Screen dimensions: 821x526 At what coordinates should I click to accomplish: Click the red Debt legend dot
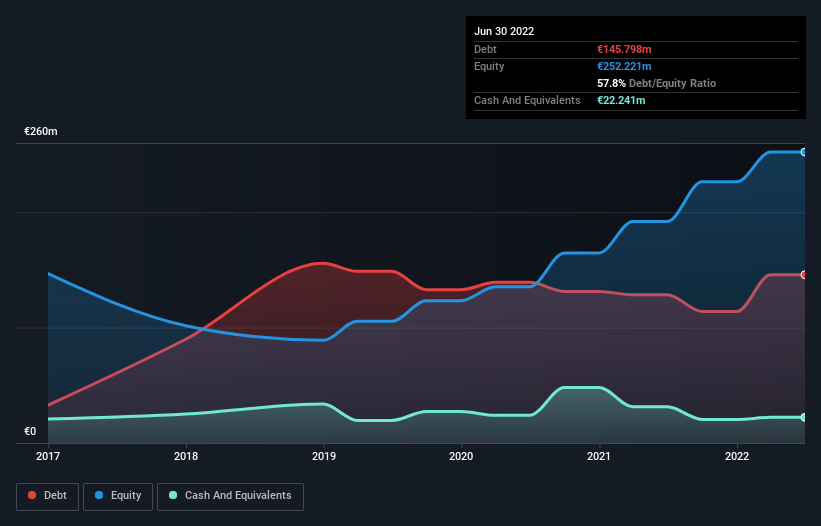(32, 495)
